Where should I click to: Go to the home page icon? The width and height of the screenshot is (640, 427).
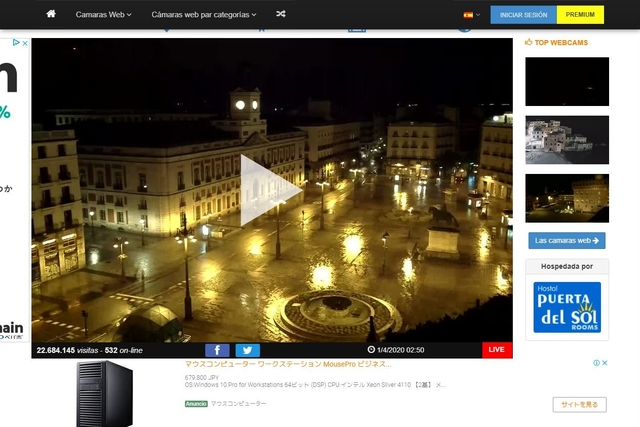[51, 14]
